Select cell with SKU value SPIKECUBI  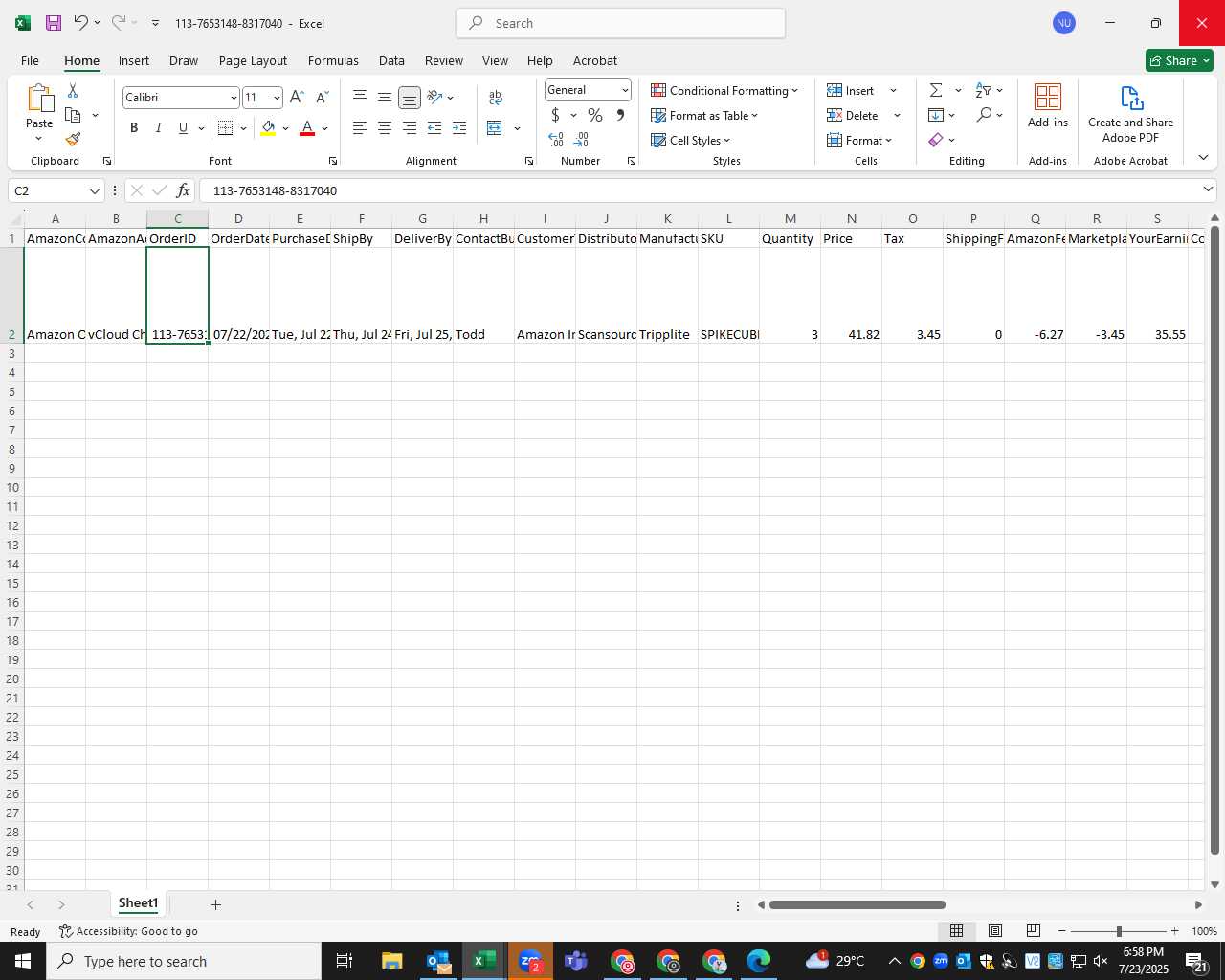point(728,296)
